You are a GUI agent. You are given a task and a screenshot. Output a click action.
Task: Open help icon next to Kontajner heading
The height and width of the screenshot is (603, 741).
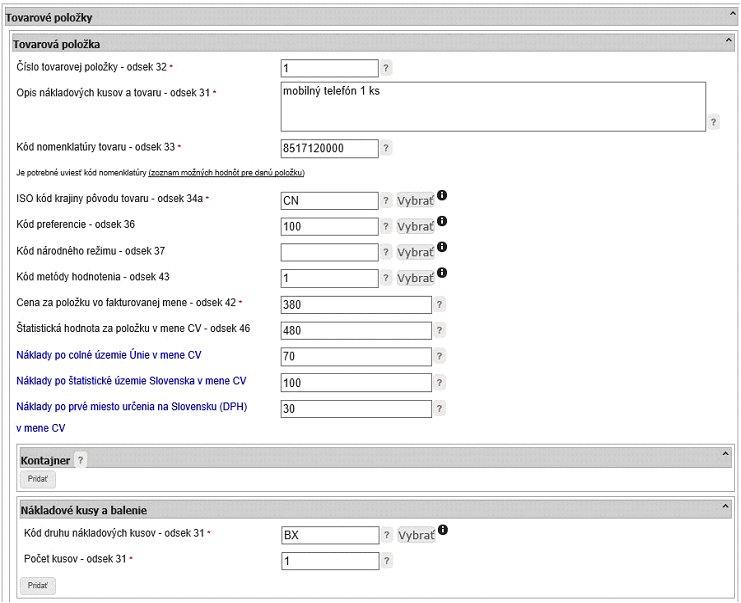click(80, 460)
